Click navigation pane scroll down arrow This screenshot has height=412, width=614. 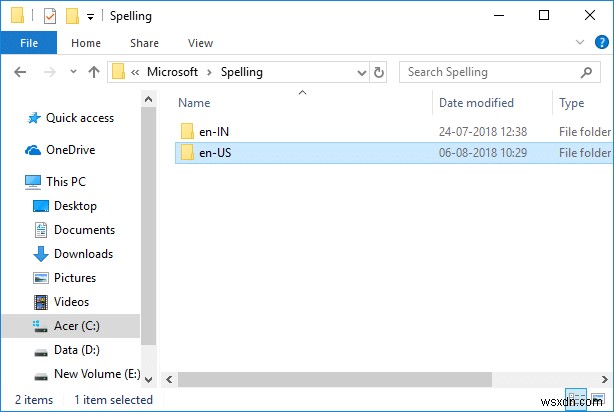[x=148, y=379]
